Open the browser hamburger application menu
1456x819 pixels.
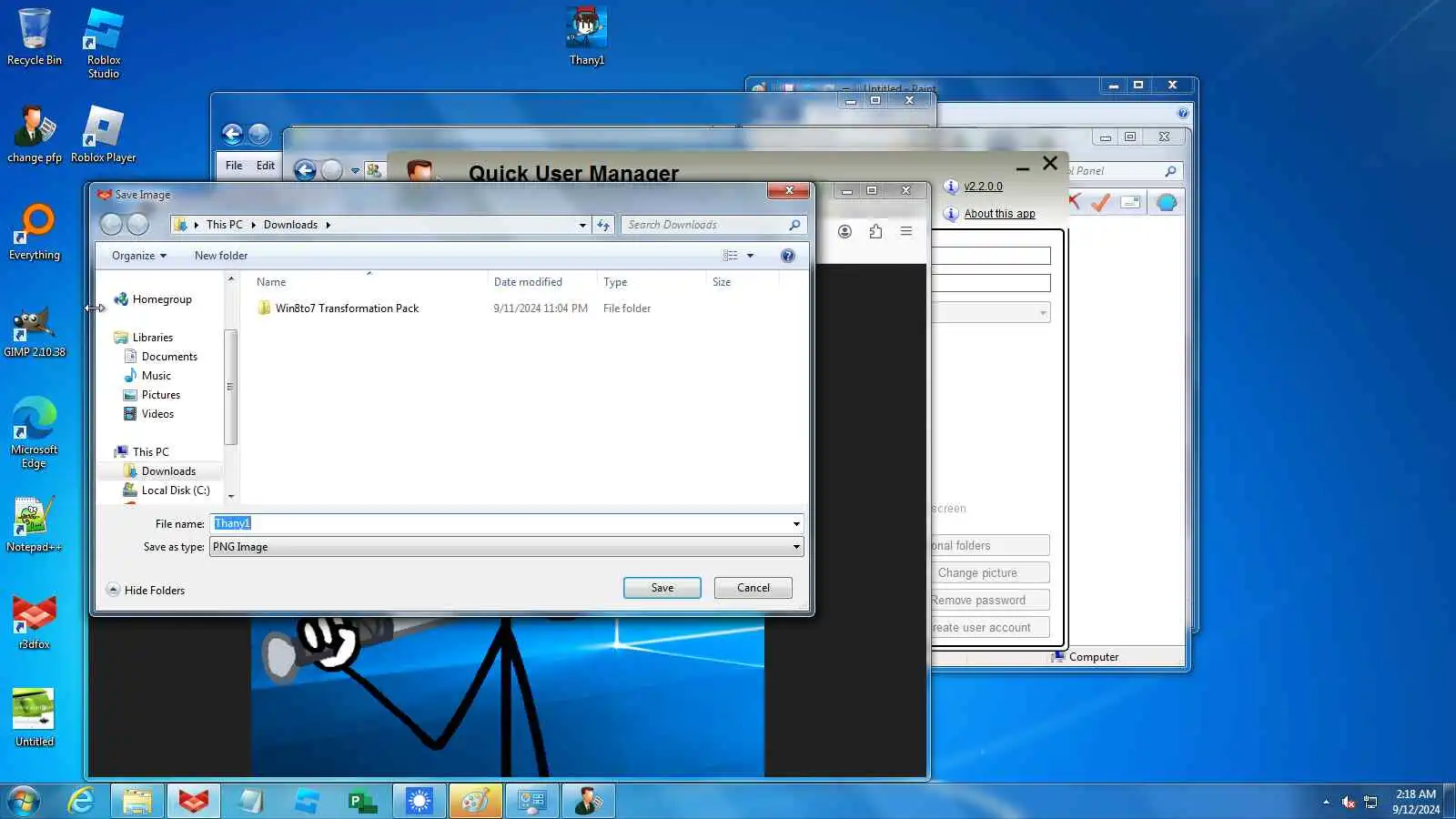click(x=906, y=231)
